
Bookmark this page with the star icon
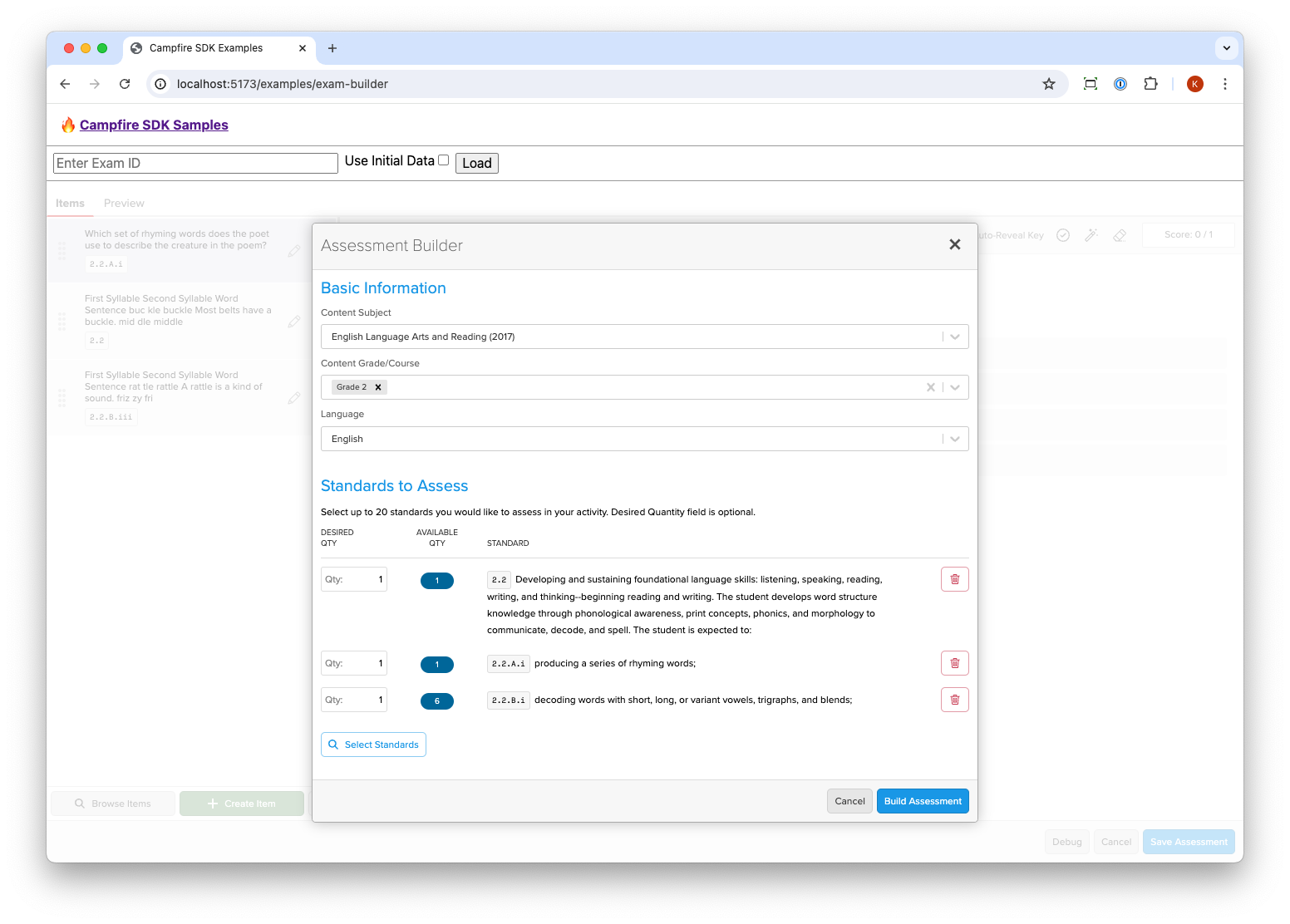click(x=1048, y=84)
